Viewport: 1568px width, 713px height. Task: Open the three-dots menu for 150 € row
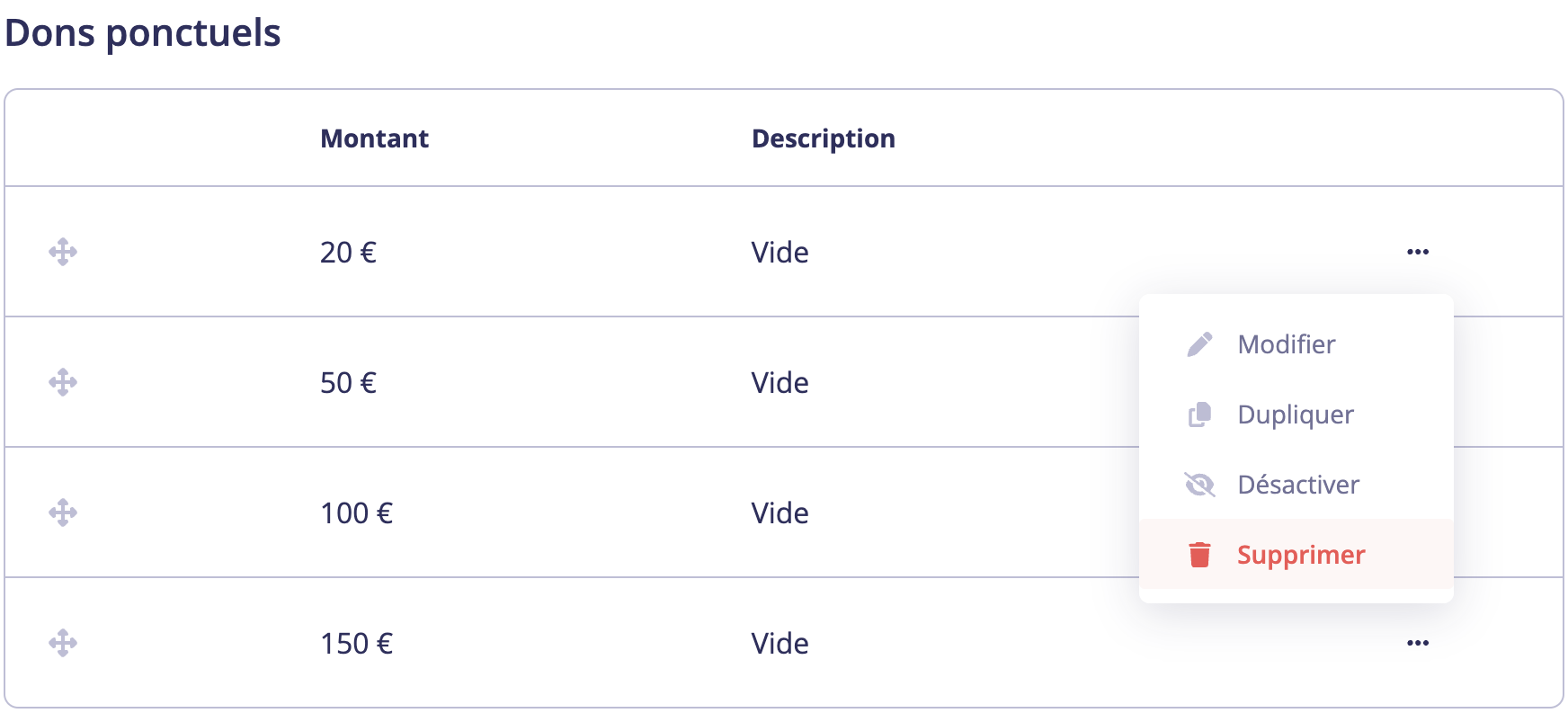click(x=1418, y=643)
